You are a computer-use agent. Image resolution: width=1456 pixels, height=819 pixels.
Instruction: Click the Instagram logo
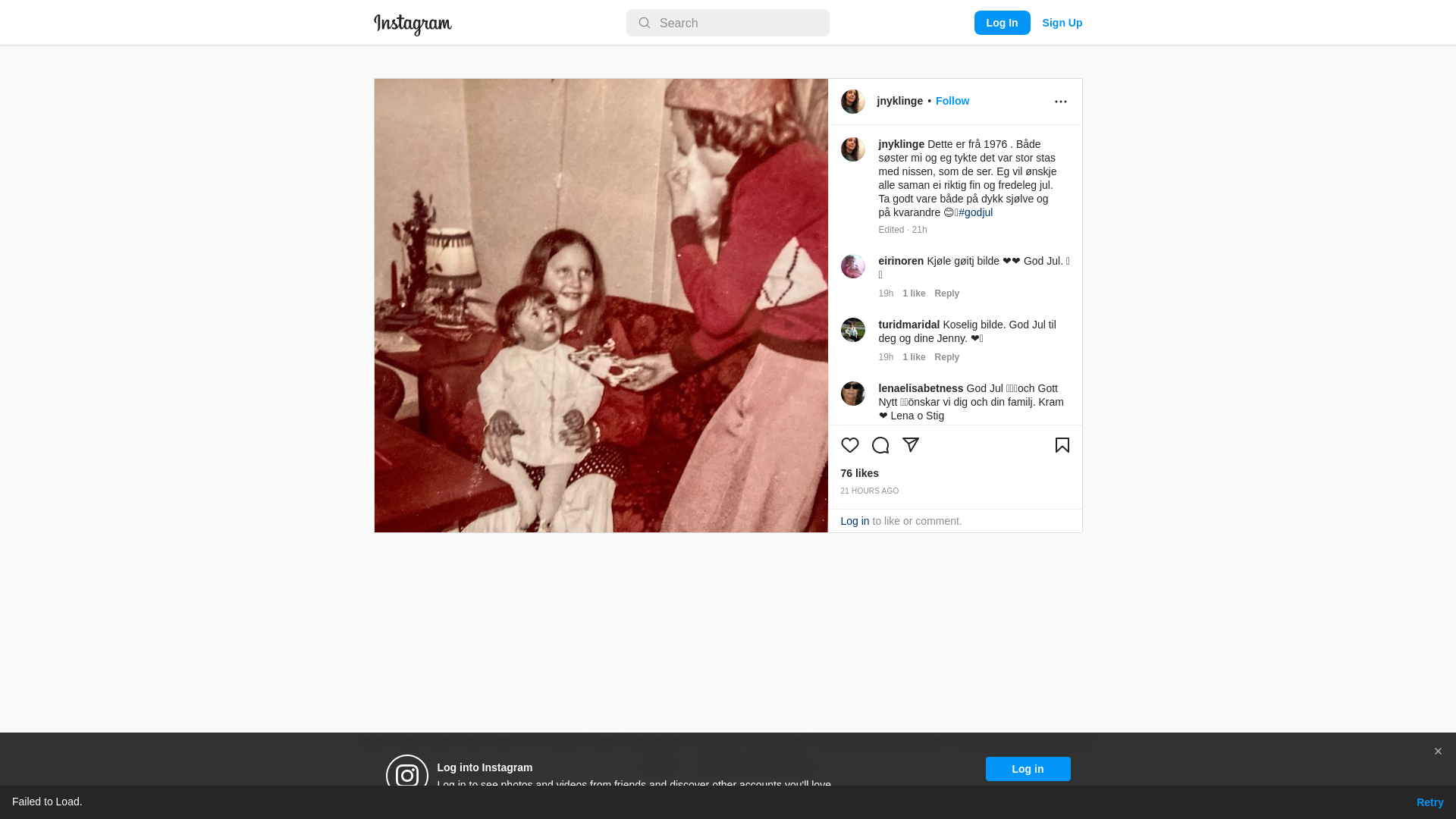[x=413, y=24]
